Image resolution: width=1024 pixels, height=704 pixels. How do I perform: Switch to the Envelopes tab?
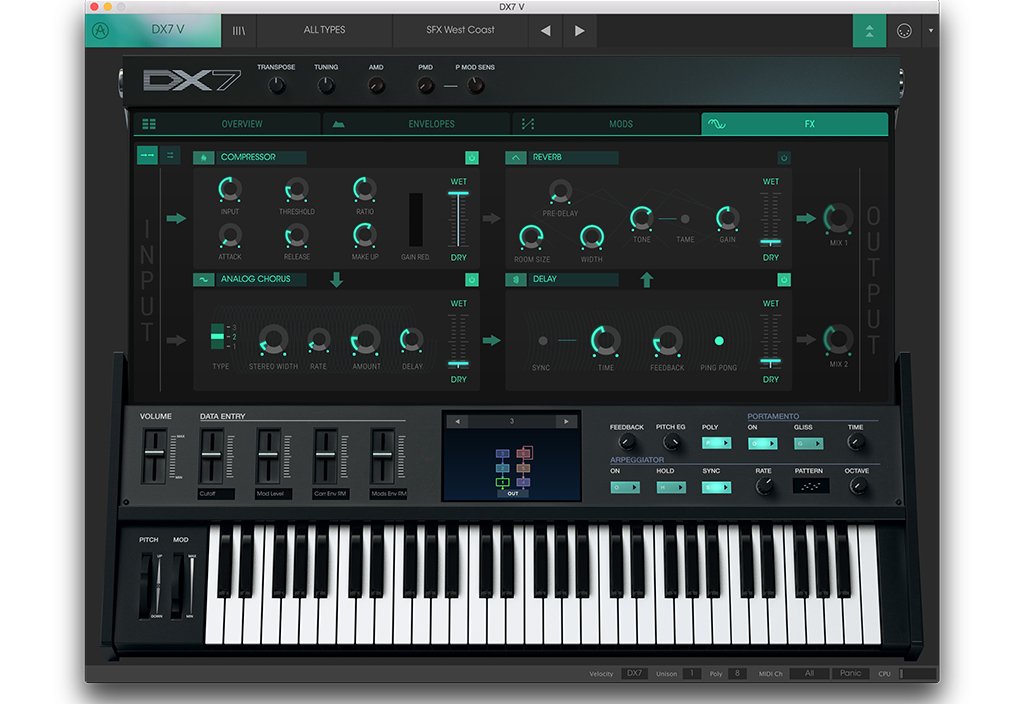pyautogui.click(x=417, y=124)
